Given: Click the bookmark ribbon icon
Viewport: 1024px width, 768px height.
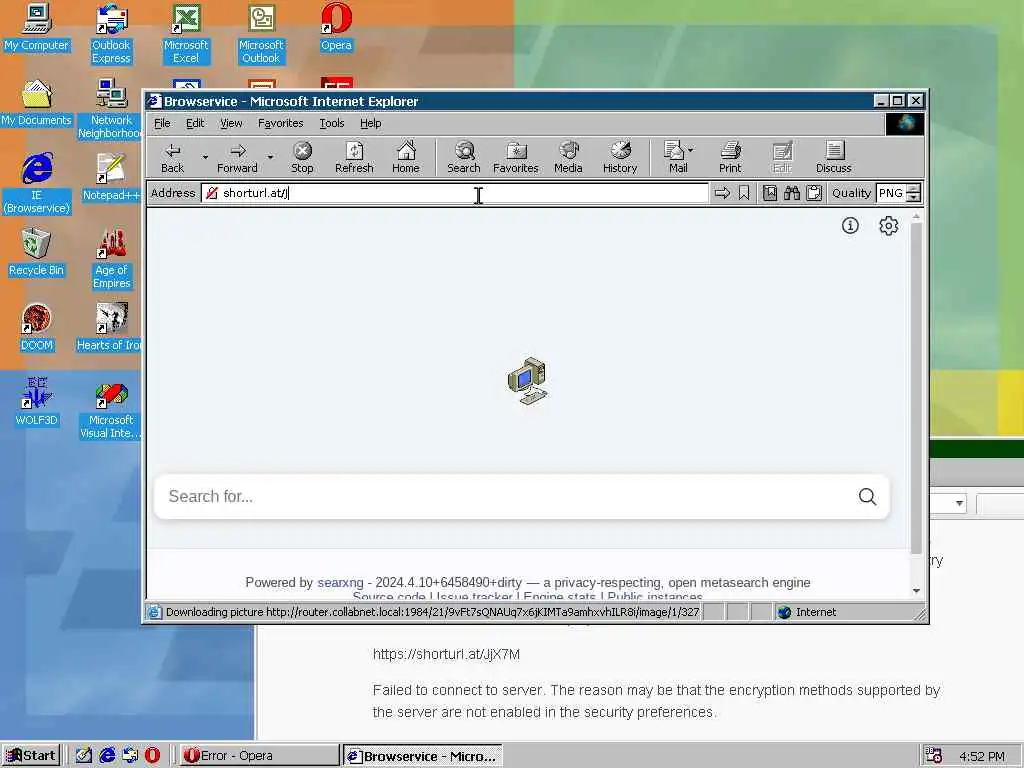Looking at the screenshot, I should click(x=744, y=193).
